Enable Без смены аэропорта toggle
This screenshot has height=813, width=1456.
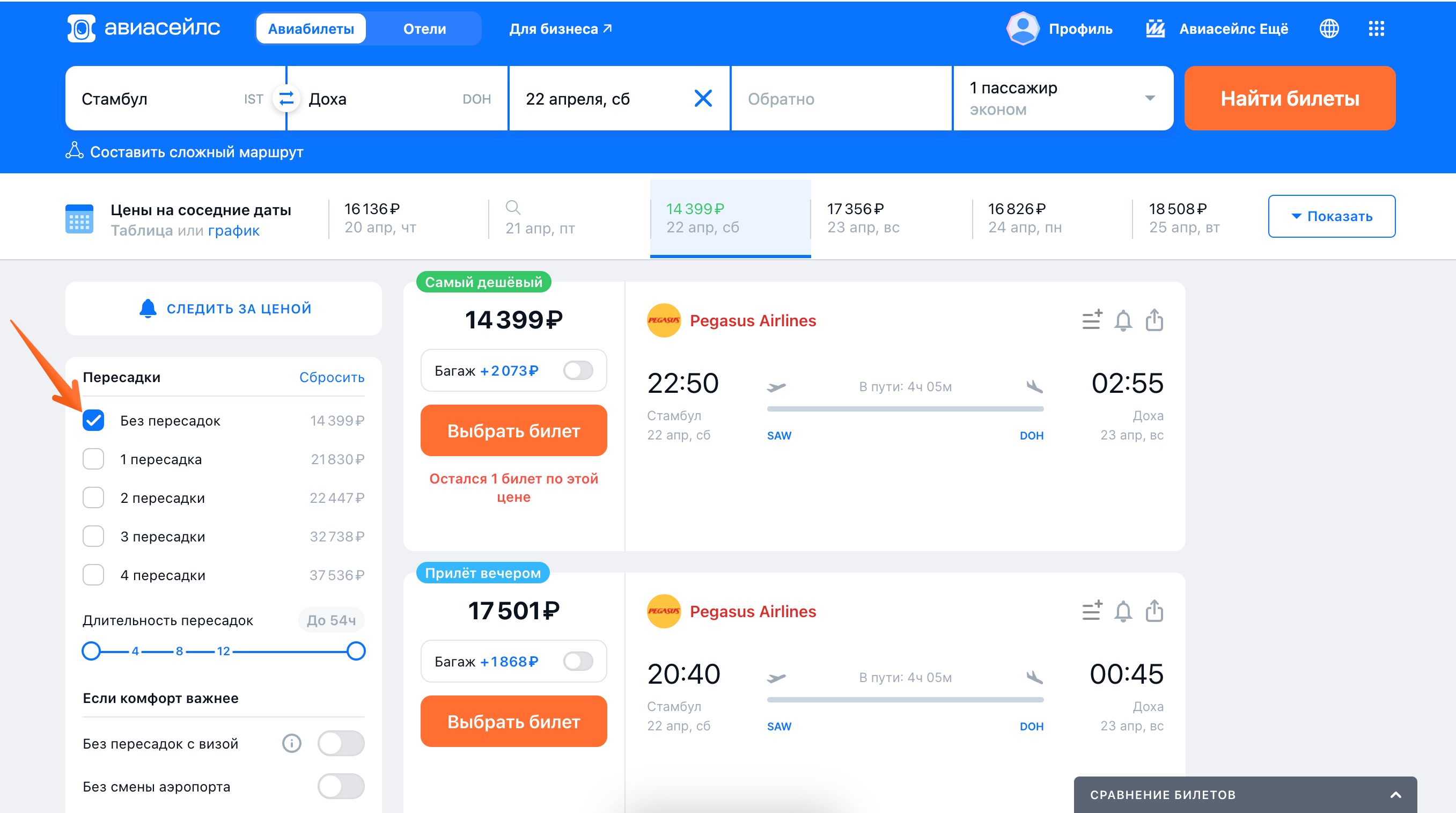341,786
